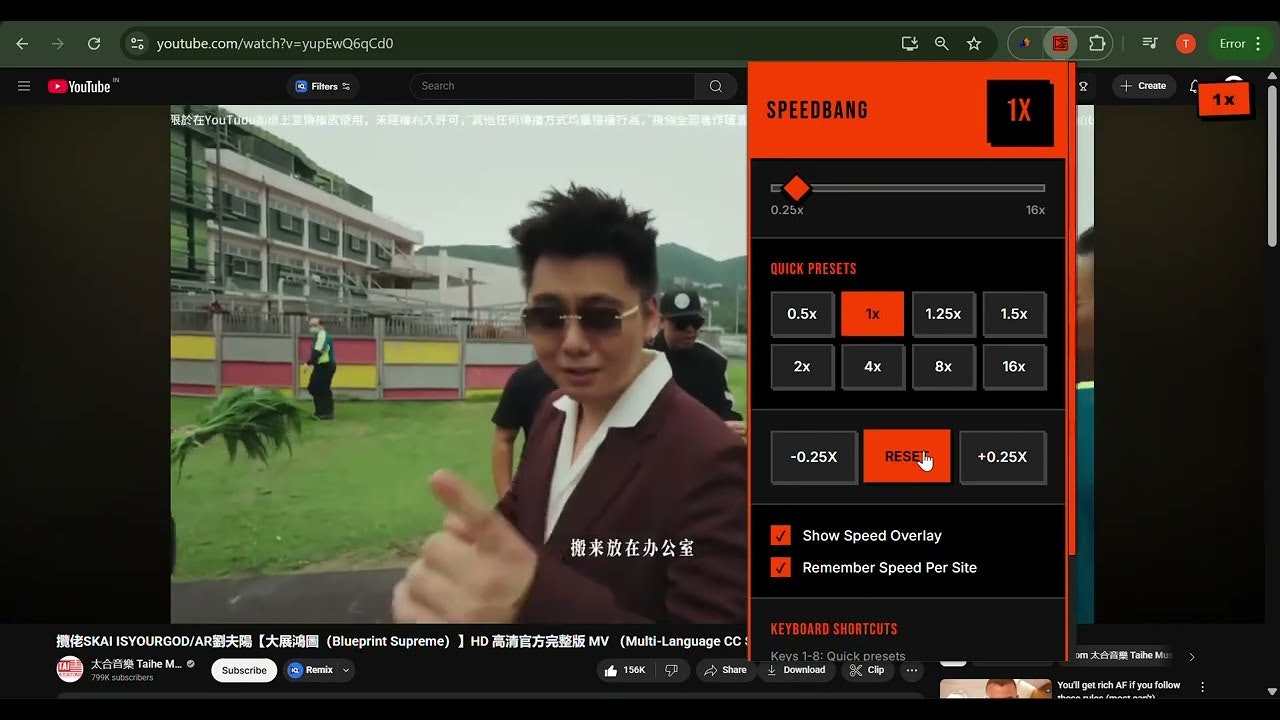Toggle Remember Speed Per Site checkbox
Viewport: 1280px width, 720px height.
coord(781,567)
